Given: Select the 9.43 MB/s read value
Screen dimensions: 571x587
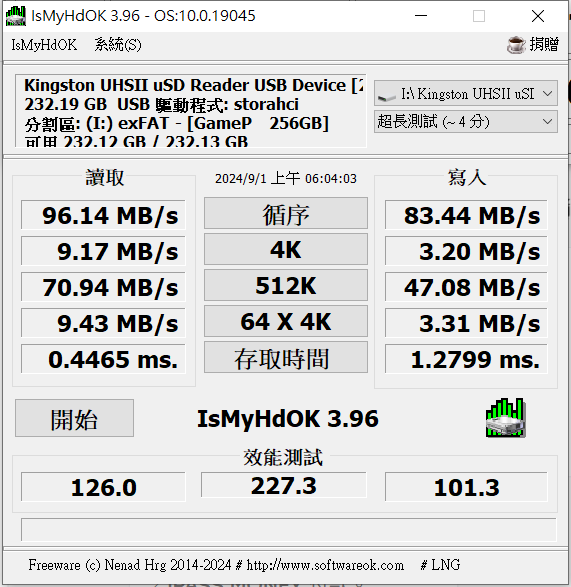Looking at the screenshot, I should [103, 323].
